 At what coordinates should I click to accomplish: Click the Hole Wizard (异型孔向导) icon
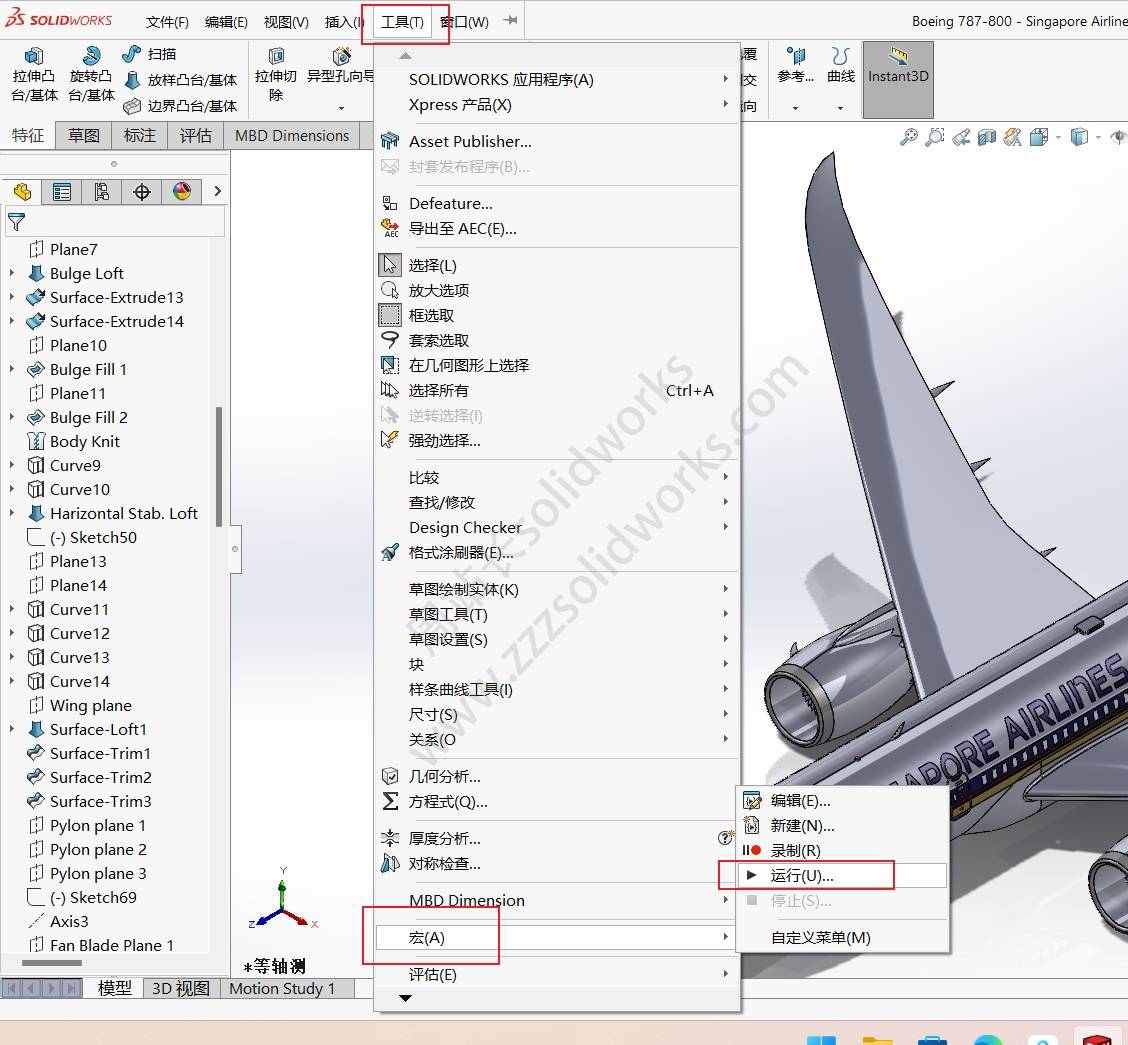point(341,56)
